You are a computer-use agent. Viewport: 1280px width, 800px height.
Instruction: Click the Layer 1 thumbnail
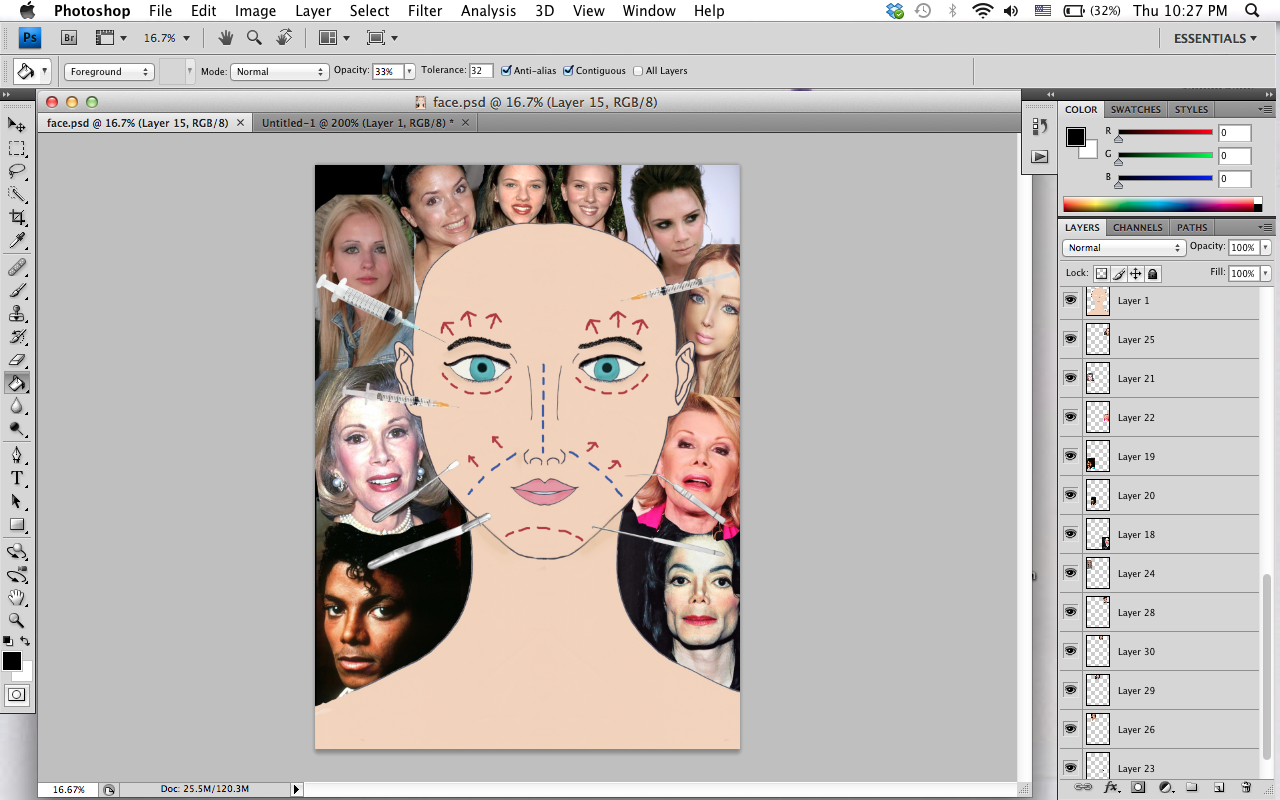(1098, 300)
